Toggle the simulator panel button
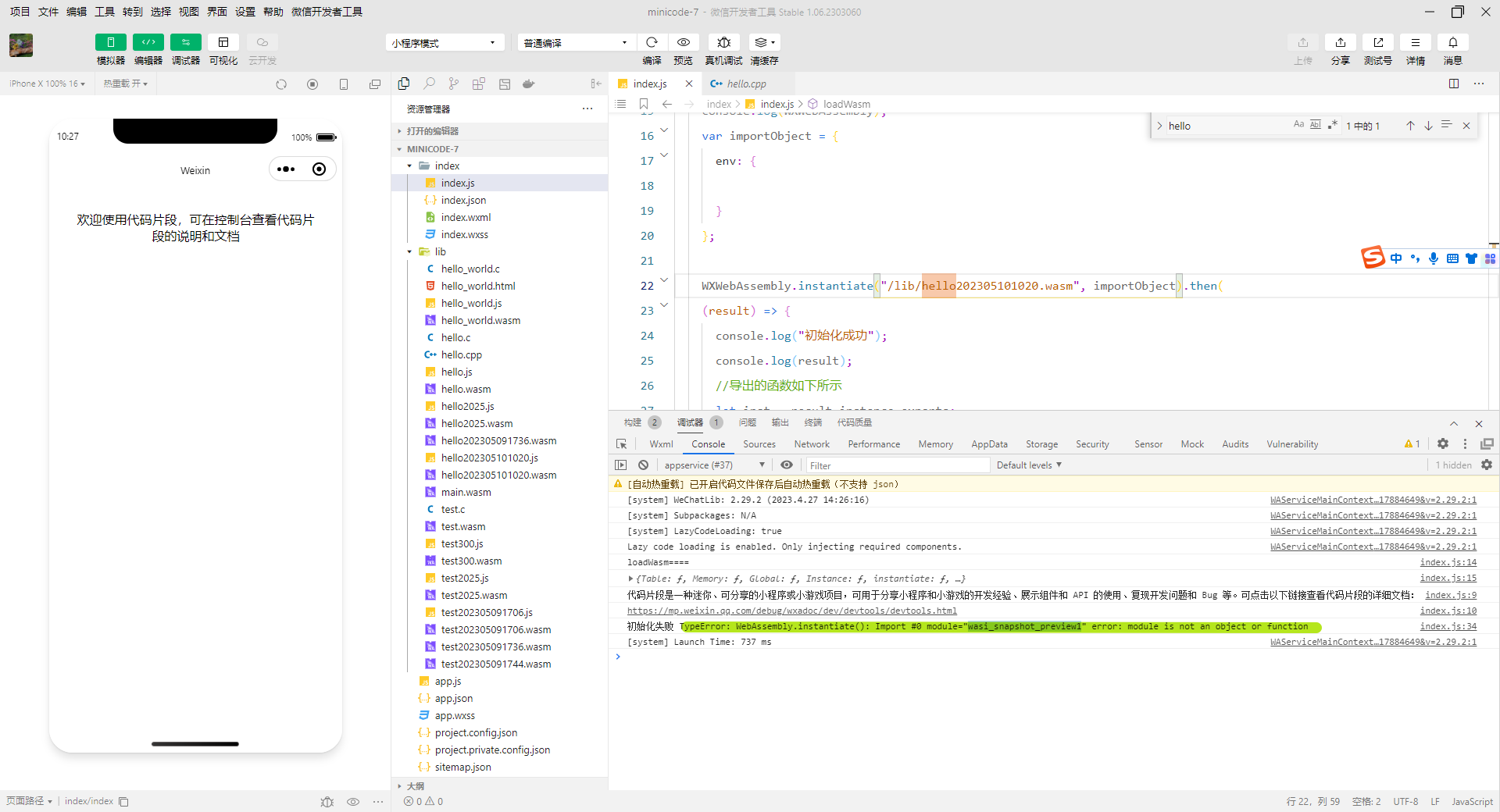The height and width of the screenshot is (812, 1500). (x=111, y=42)
